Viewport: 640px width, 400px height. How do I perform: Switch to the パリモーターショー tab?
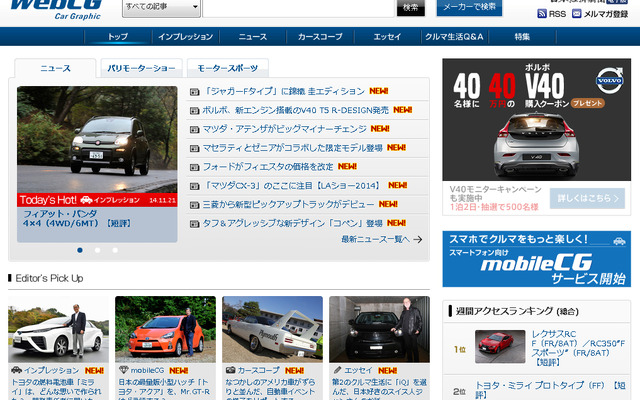tap(141, 68)
